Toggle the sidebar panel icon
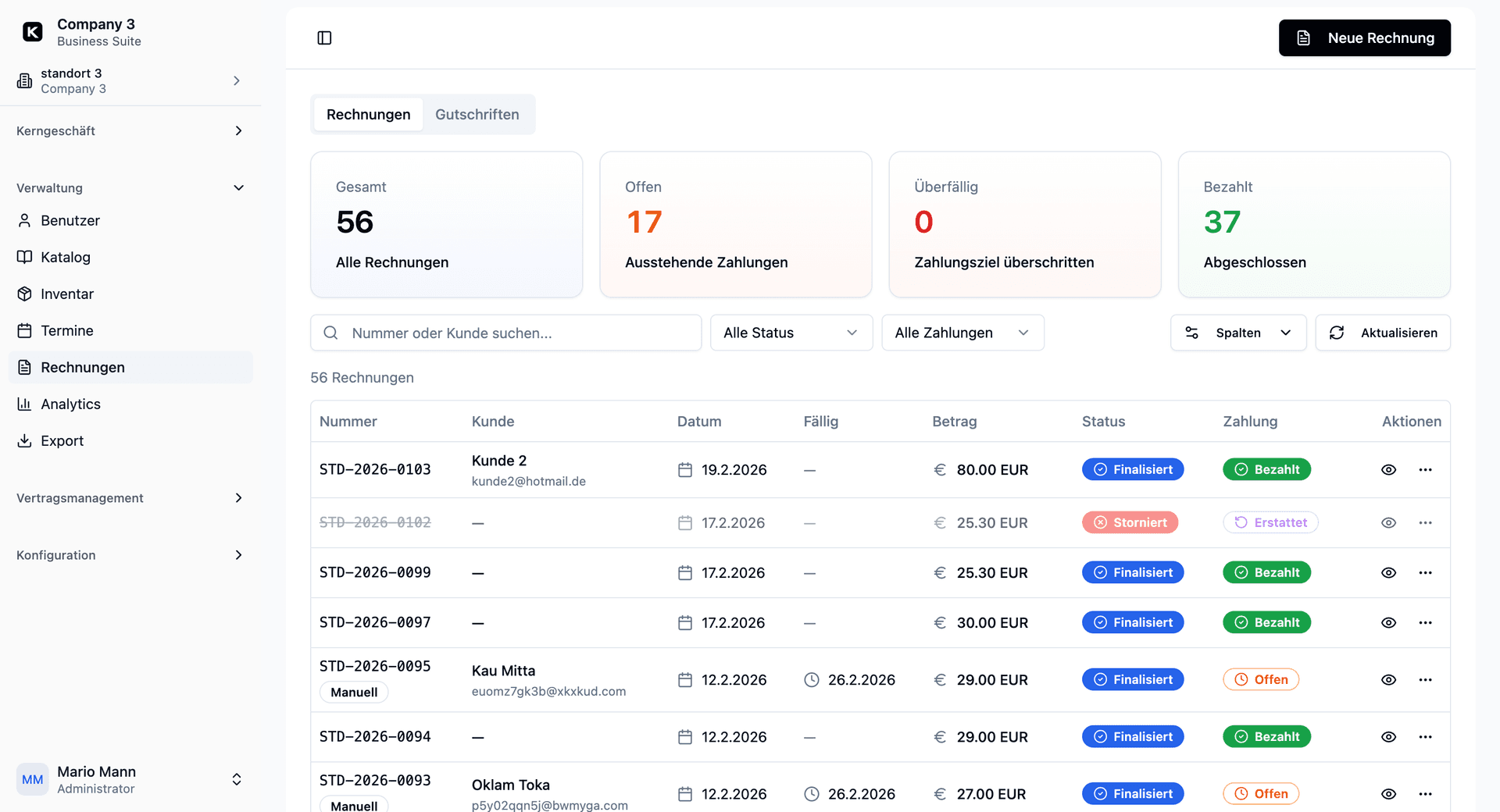Image resolution: width=1500 pixels, height=812 pixels. click(324, 38)
